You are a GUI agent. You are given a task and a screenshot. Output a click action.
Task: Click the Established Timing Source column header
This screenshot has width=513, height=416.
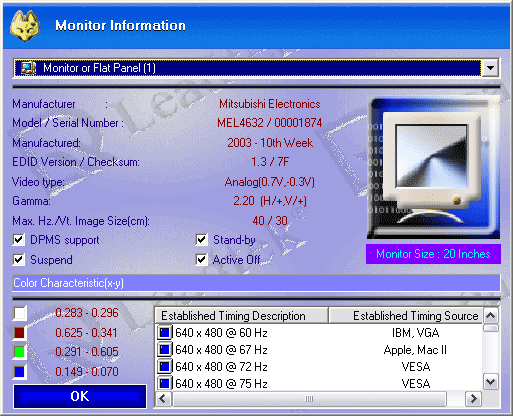pos(406,316)
